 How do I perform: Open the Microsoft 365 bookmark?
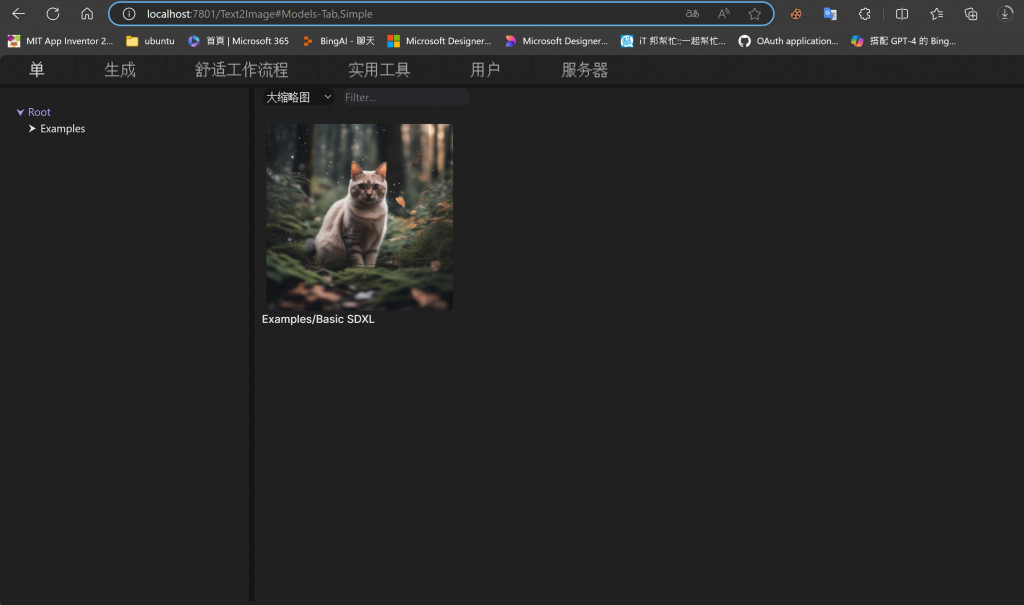[238, 41]
